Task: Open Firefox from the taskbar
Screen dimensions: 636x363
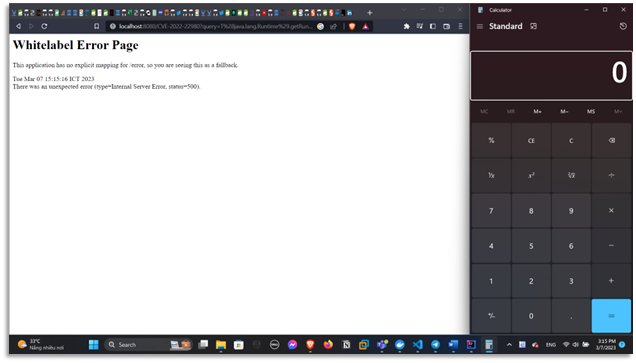Action: click(328, 345)
